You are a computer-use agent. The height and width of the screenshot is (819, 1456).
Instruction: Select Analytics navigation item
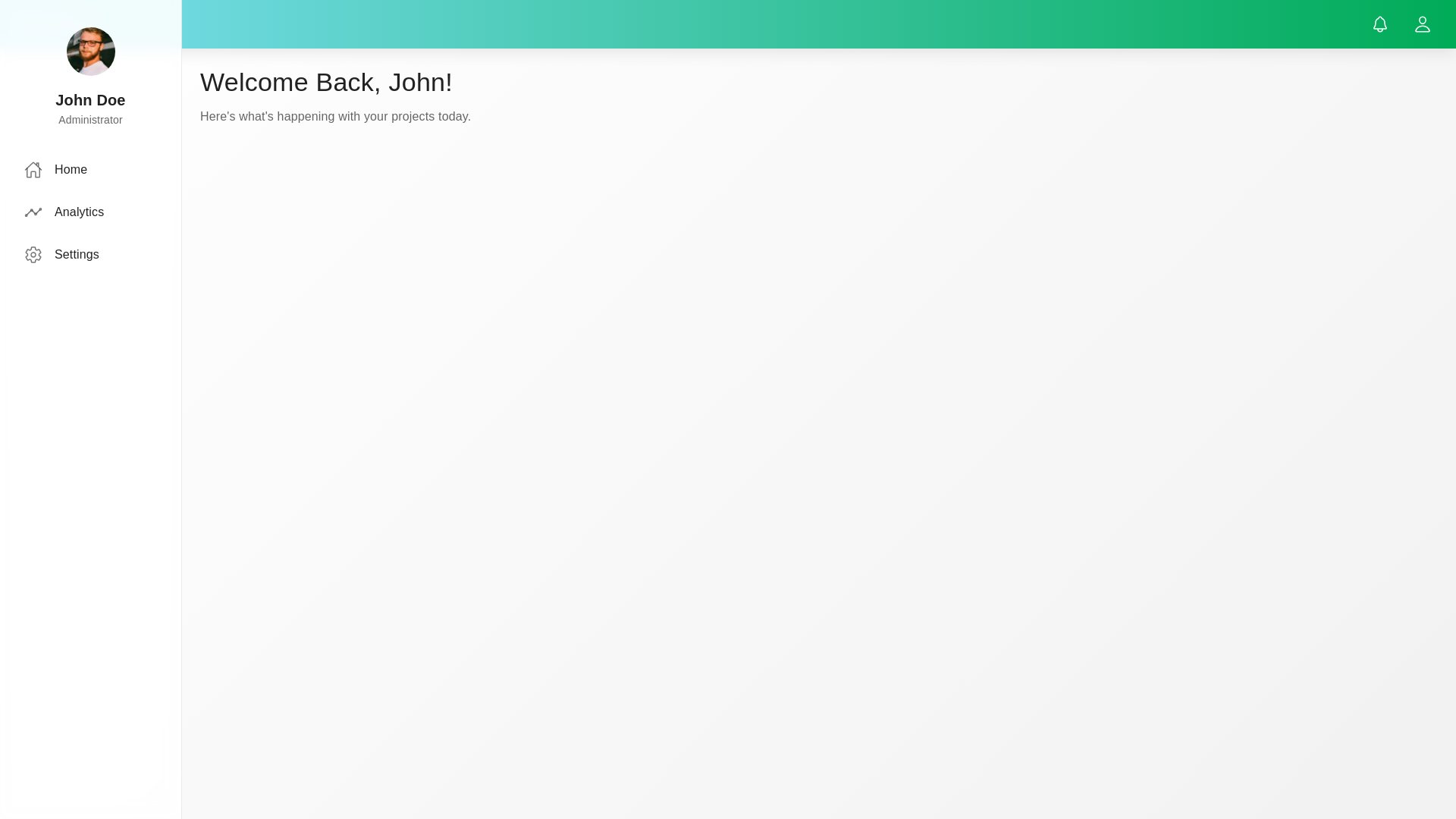click(79, 212)
